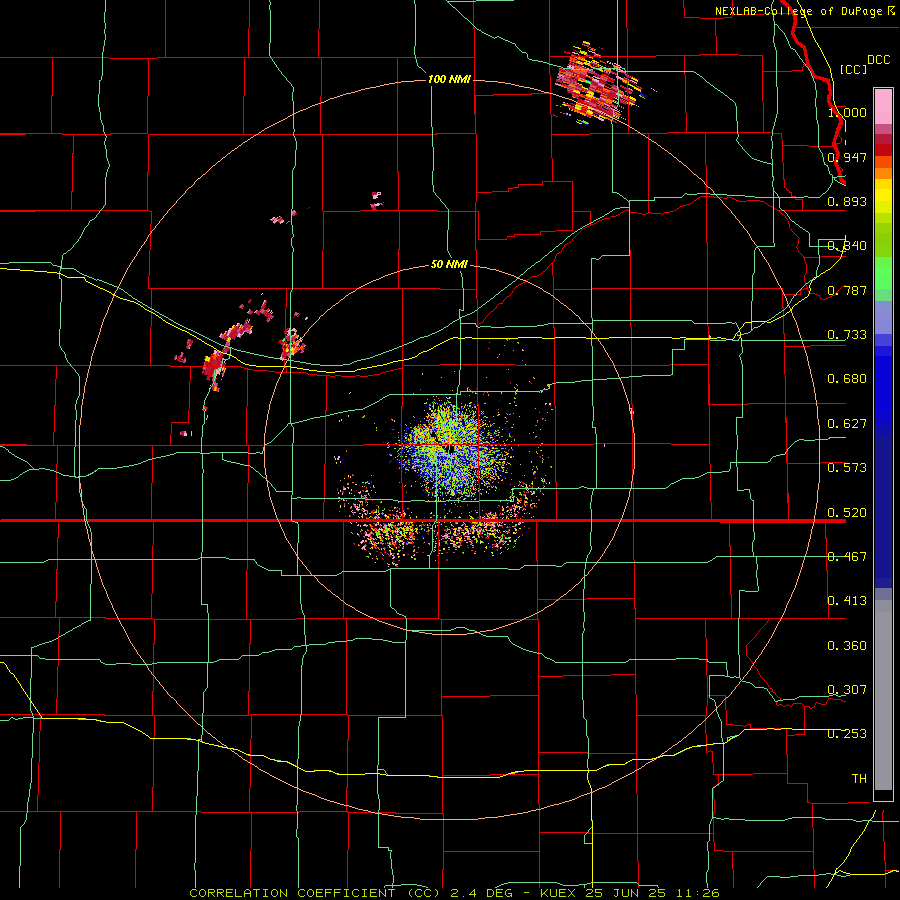Pick the bright green color-scale segment
Screen dimensions: 900x900
[883, 273]
